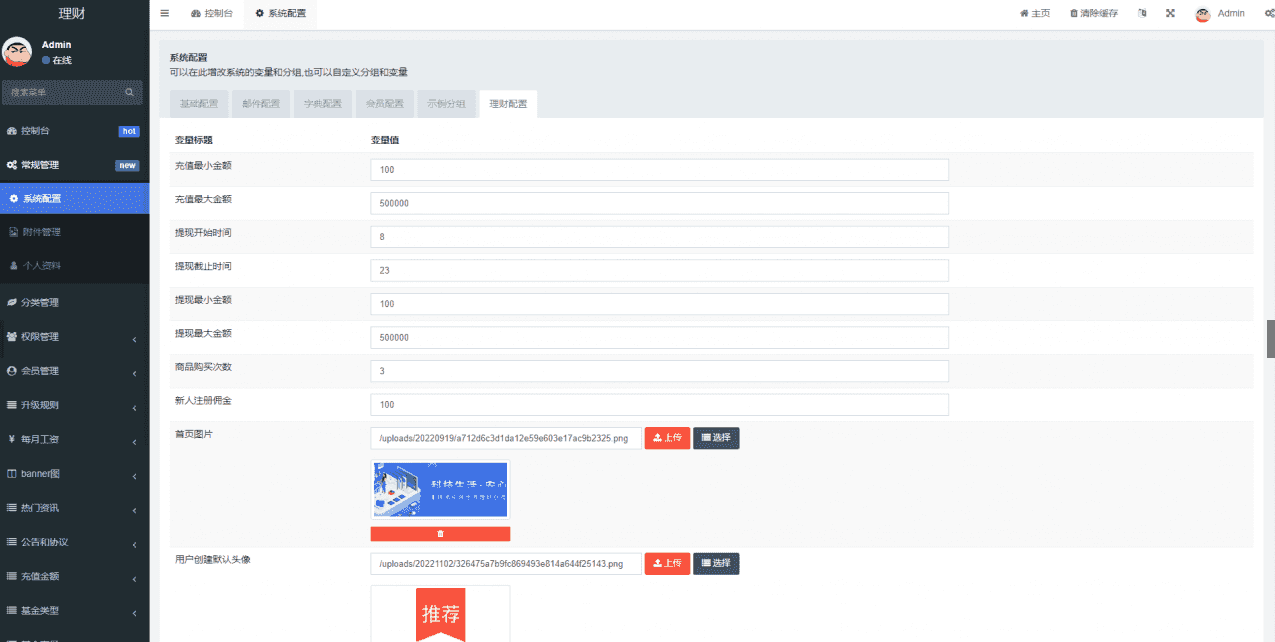Expand banner图 menu arrow
This screenshot has width=1275, height=642.
click(x=134, y=475)
